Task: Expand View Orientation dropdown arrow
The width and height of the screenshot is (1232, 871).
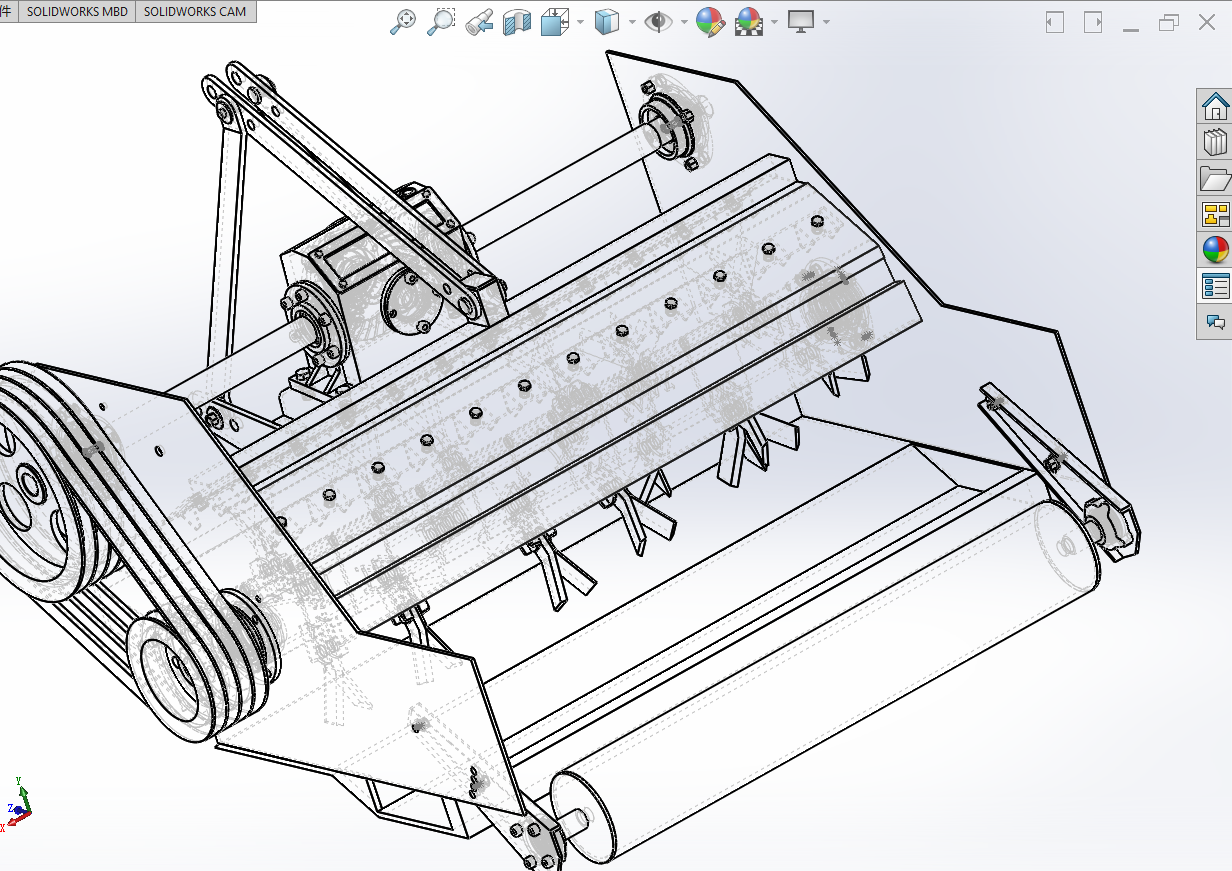Action: click(x=580, y=22)
